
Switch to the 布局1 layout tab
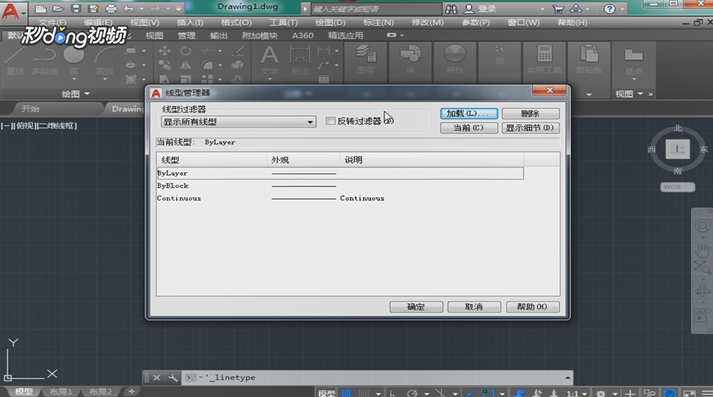[x=61, y=392]
